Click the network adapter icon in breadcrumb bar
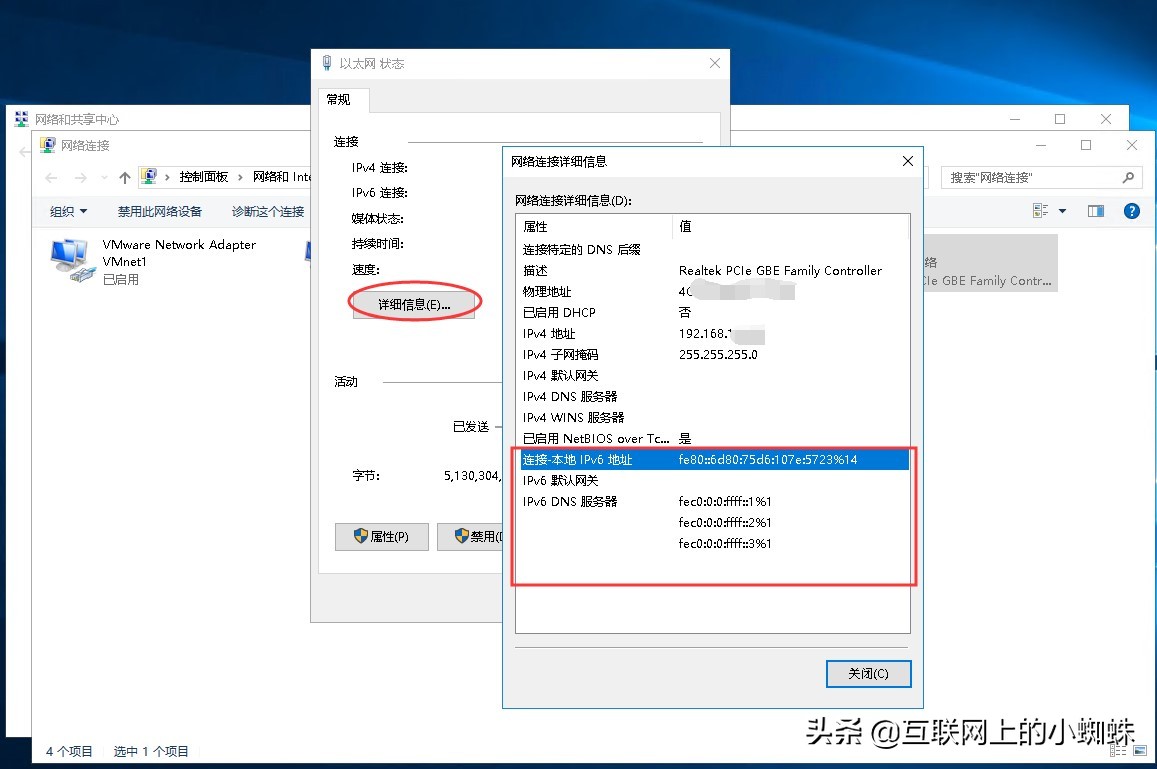 (x=150, y=176)
